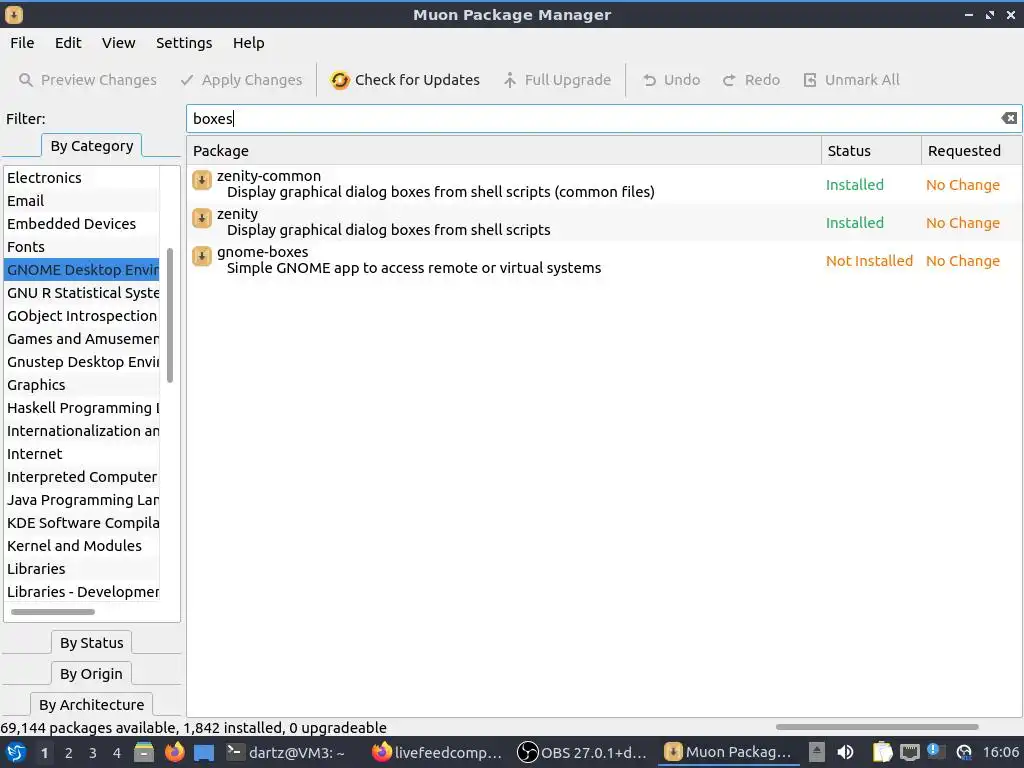Click the Preview Changes toolbar icon

coord(25,80)
